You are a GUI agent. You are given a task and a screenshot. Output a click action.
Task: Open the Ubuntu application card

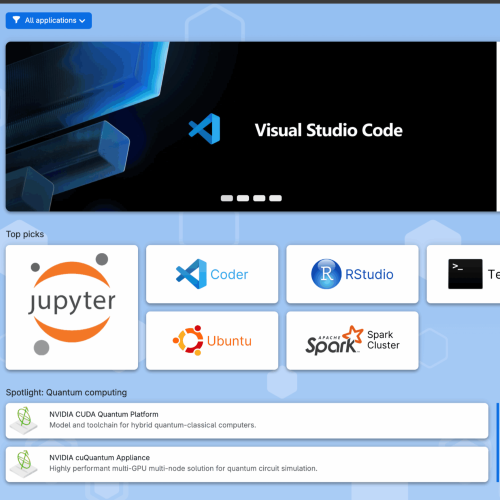[212, 341]
